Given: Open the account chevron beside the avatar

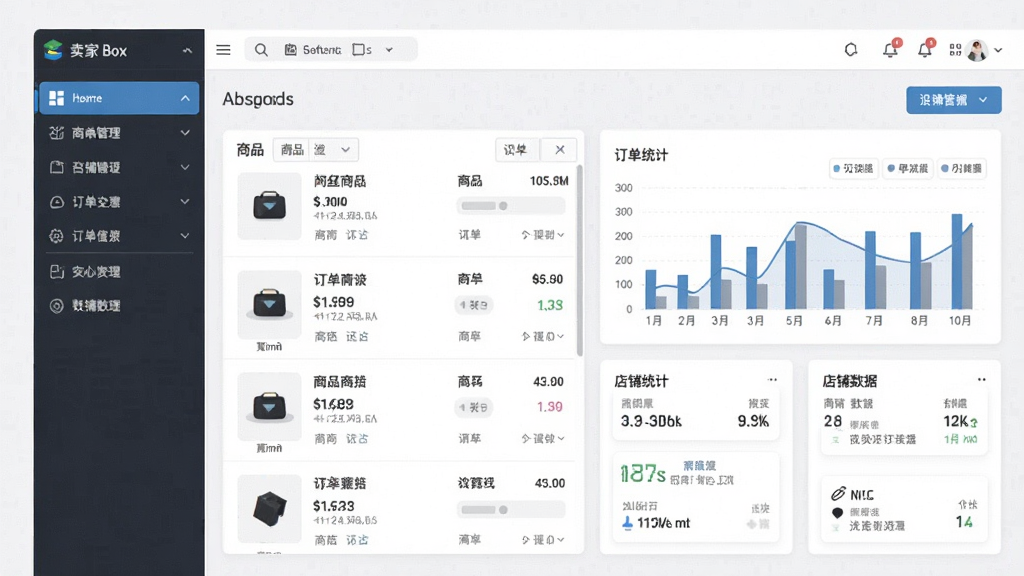Looking at the screenshot, I should pos(999,50).
